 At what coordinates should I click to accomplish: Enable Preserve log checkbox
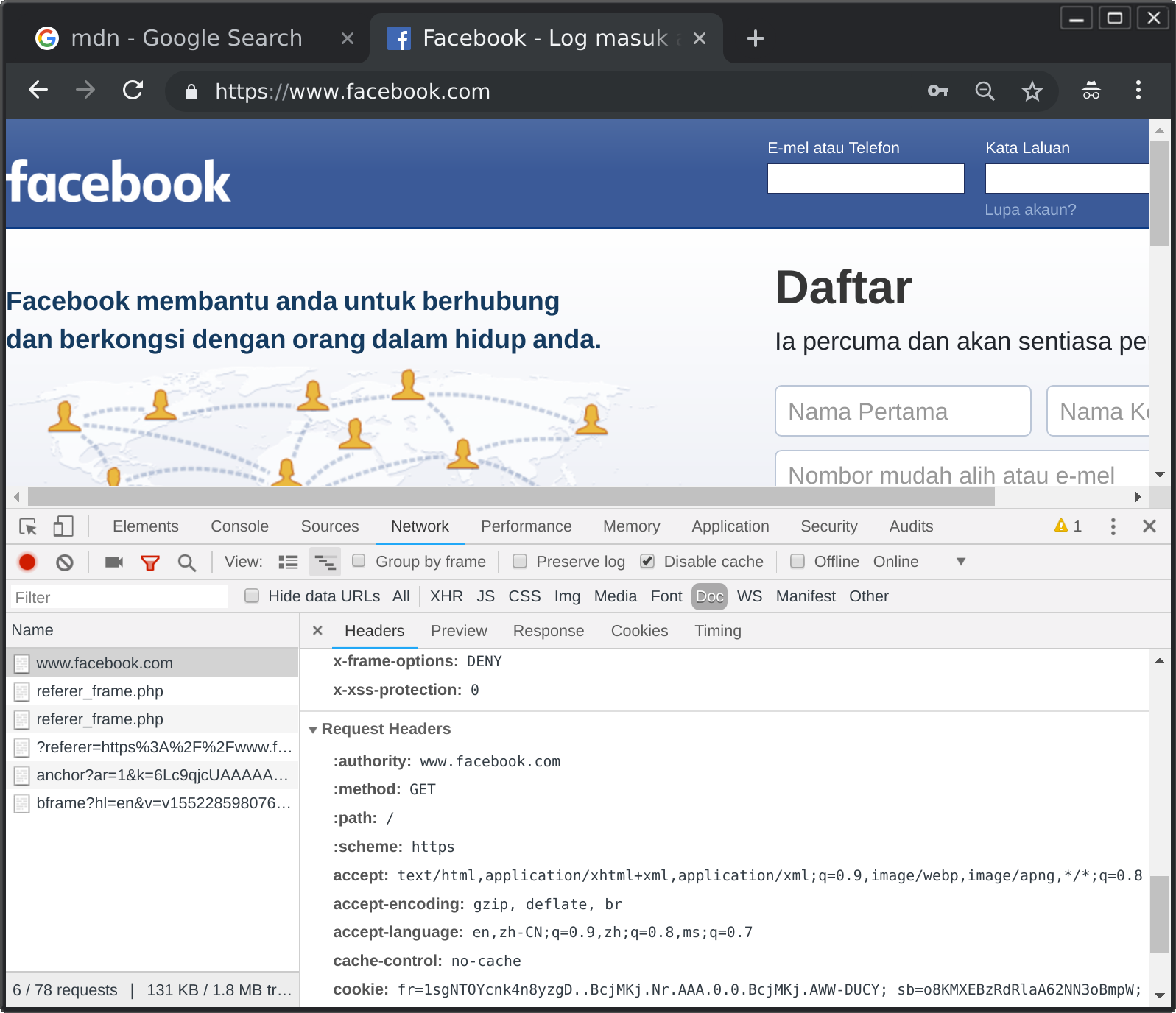520,561
